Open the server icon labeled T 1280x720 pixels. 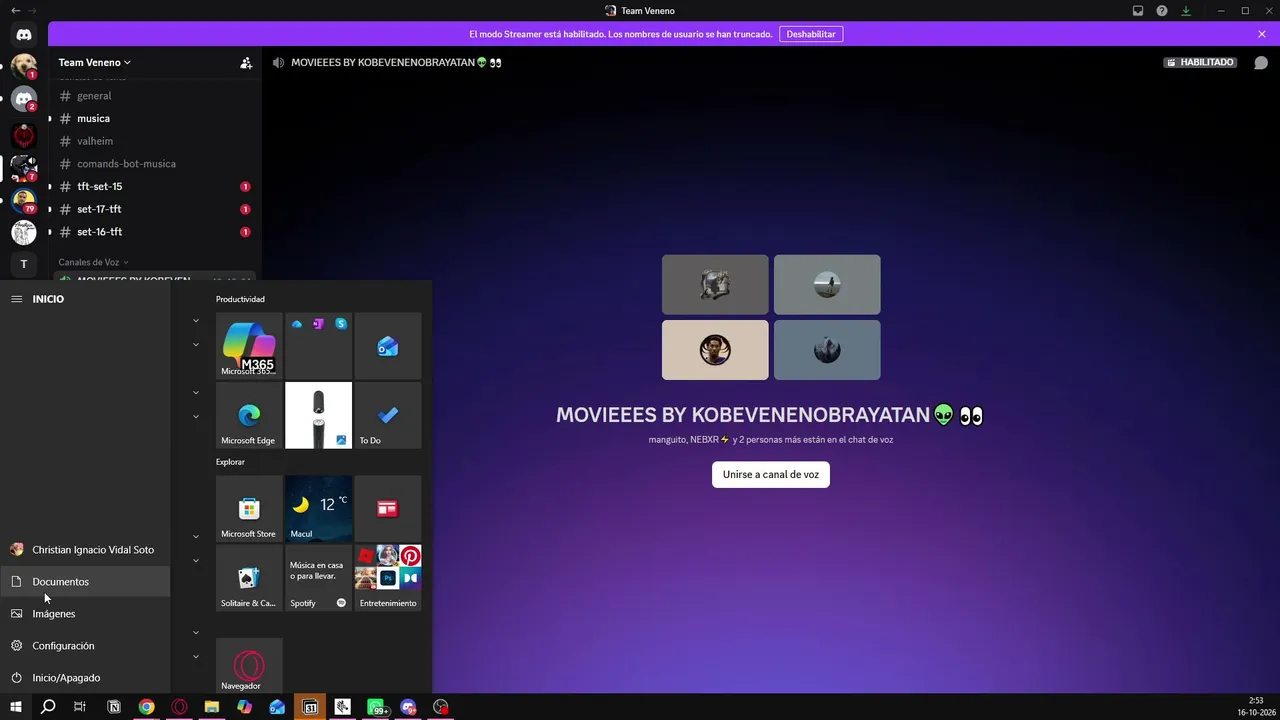click(x=24, y=265)
